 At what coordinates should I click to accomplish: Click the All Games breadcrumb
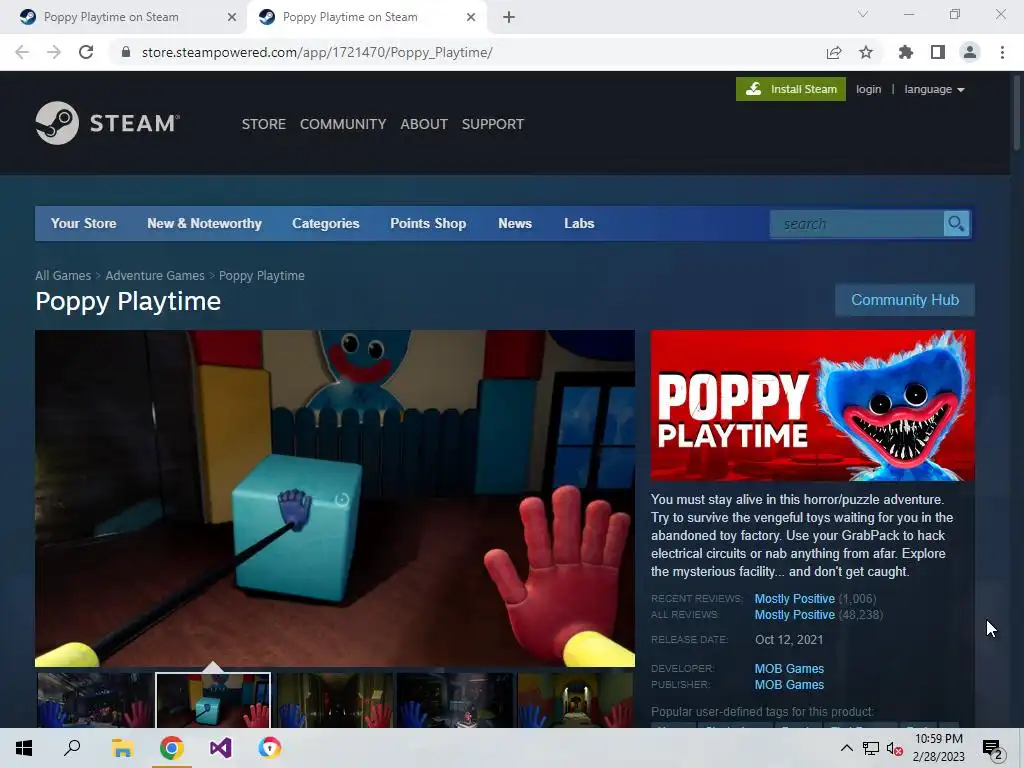63,276
